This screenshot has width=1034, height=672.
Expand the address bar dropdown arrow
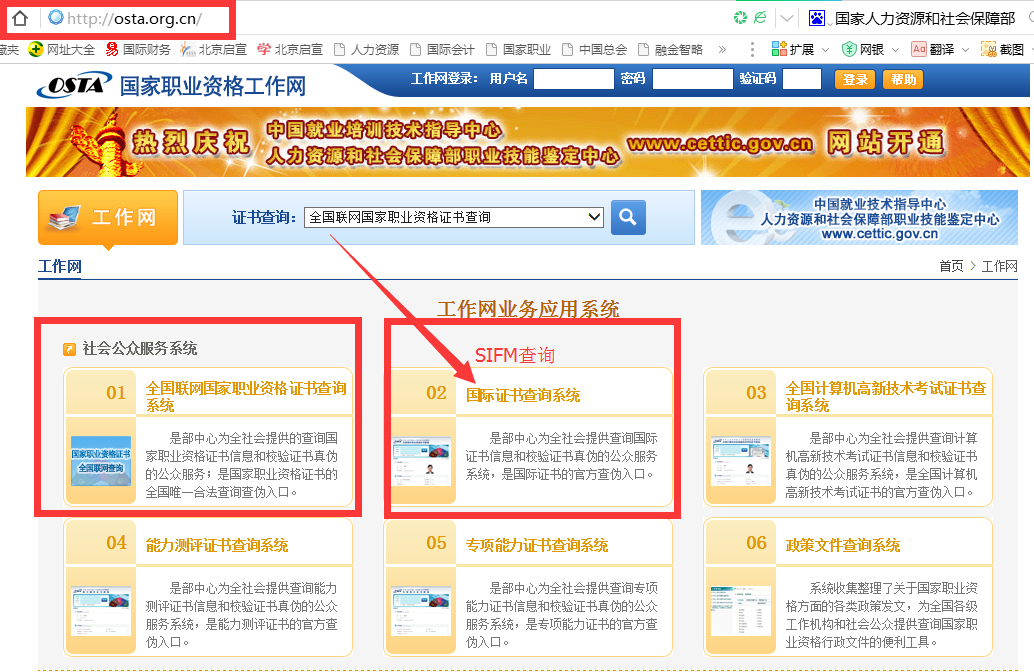786,18
